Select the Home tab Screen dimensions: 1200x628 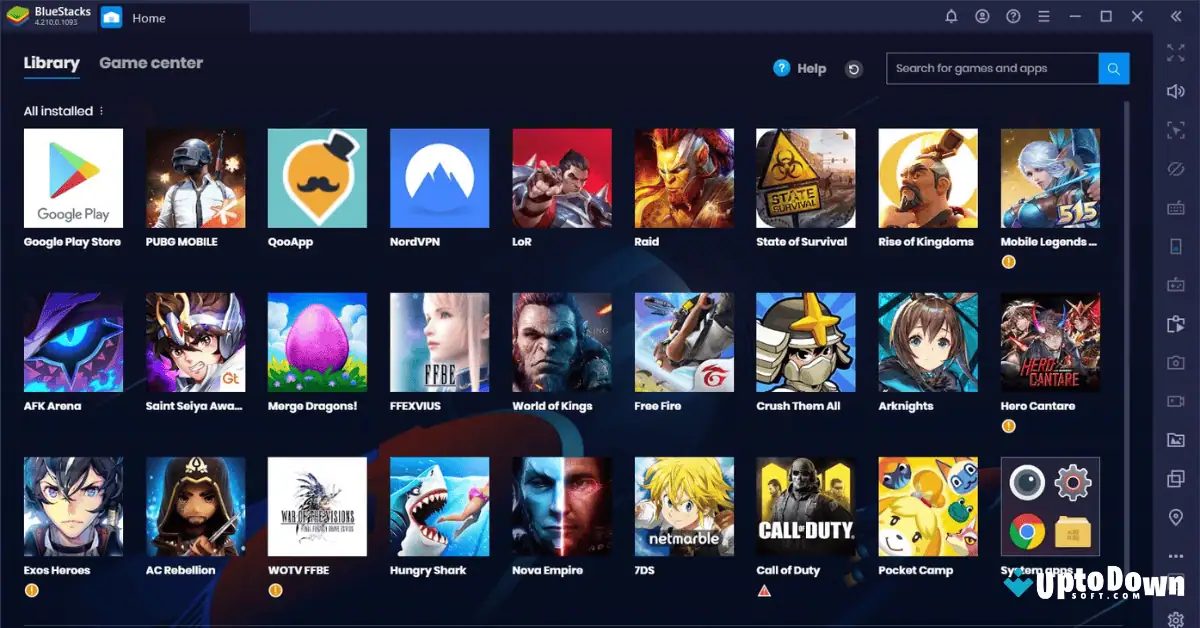point(149,17)
